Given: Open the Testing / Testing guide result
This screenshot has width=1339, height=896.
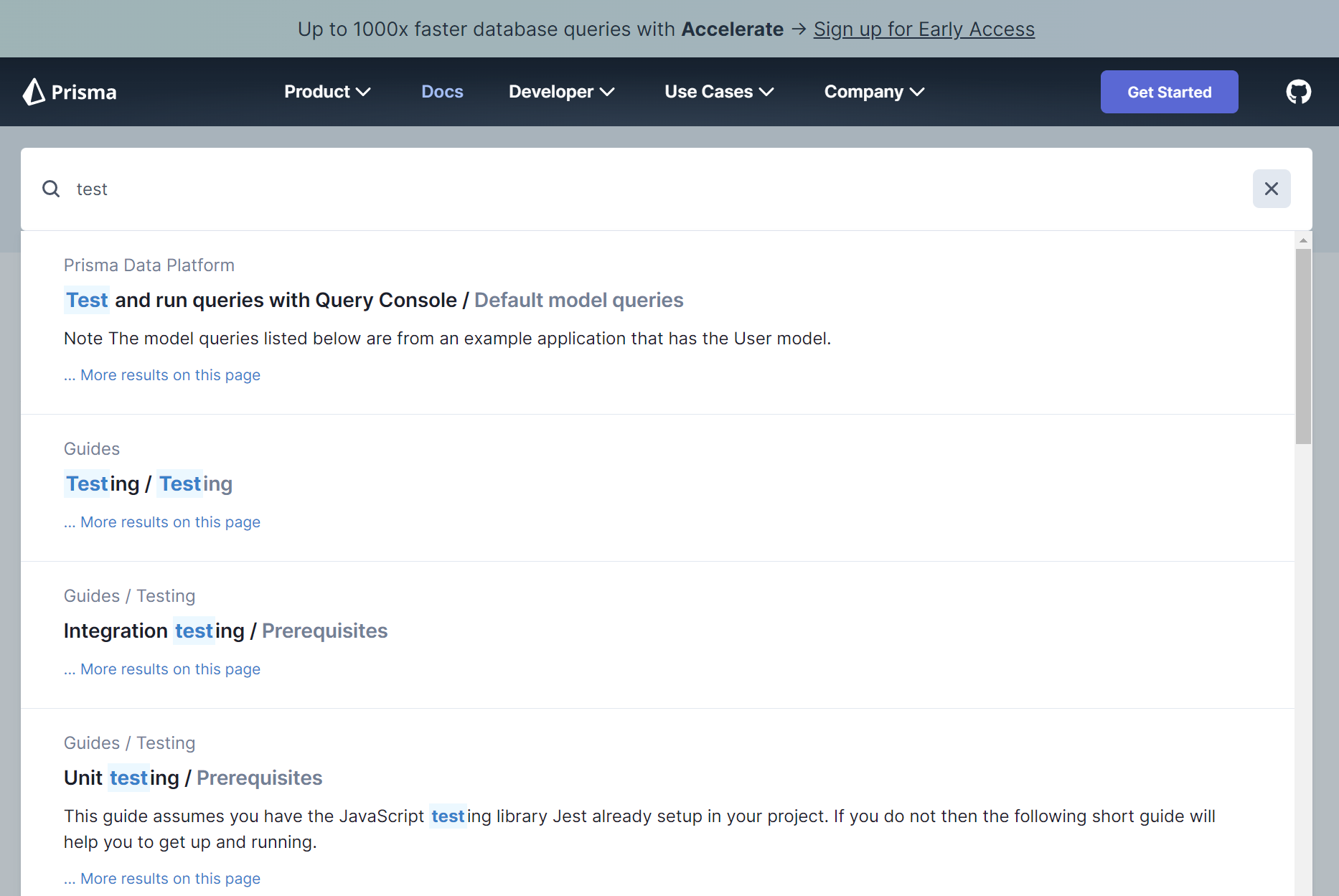Looking at the screenshot, I should [148, 484].
